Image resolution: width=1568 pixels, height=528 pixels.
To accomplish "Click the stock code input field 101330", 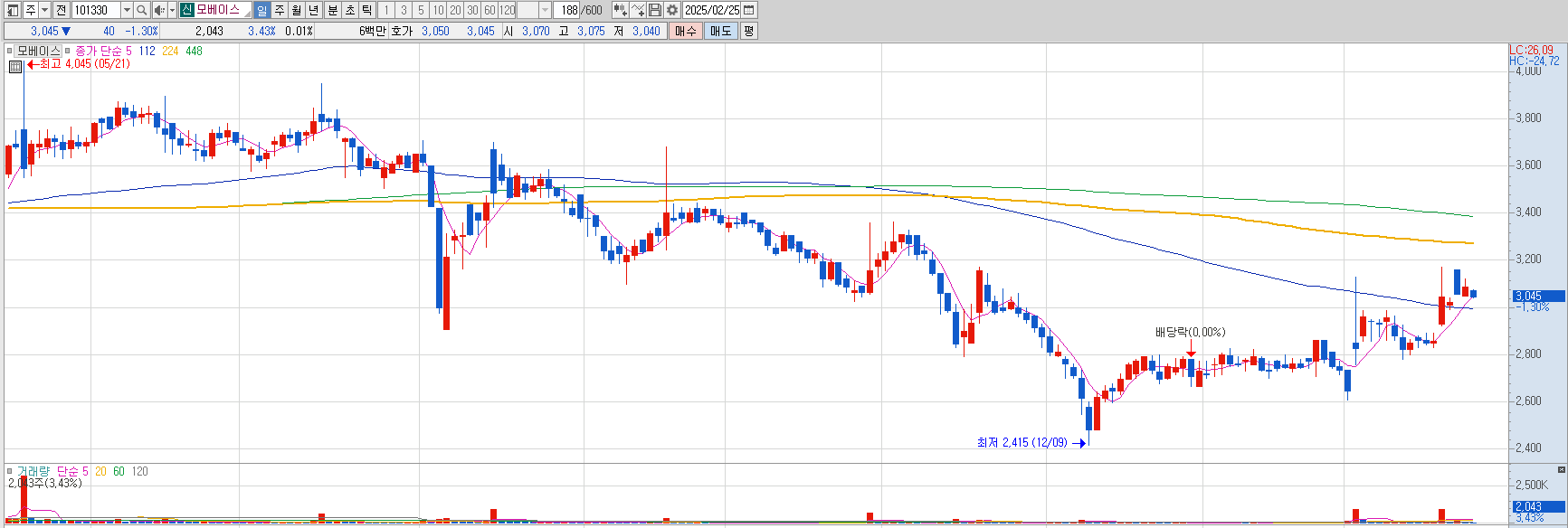I will [95, 10].
